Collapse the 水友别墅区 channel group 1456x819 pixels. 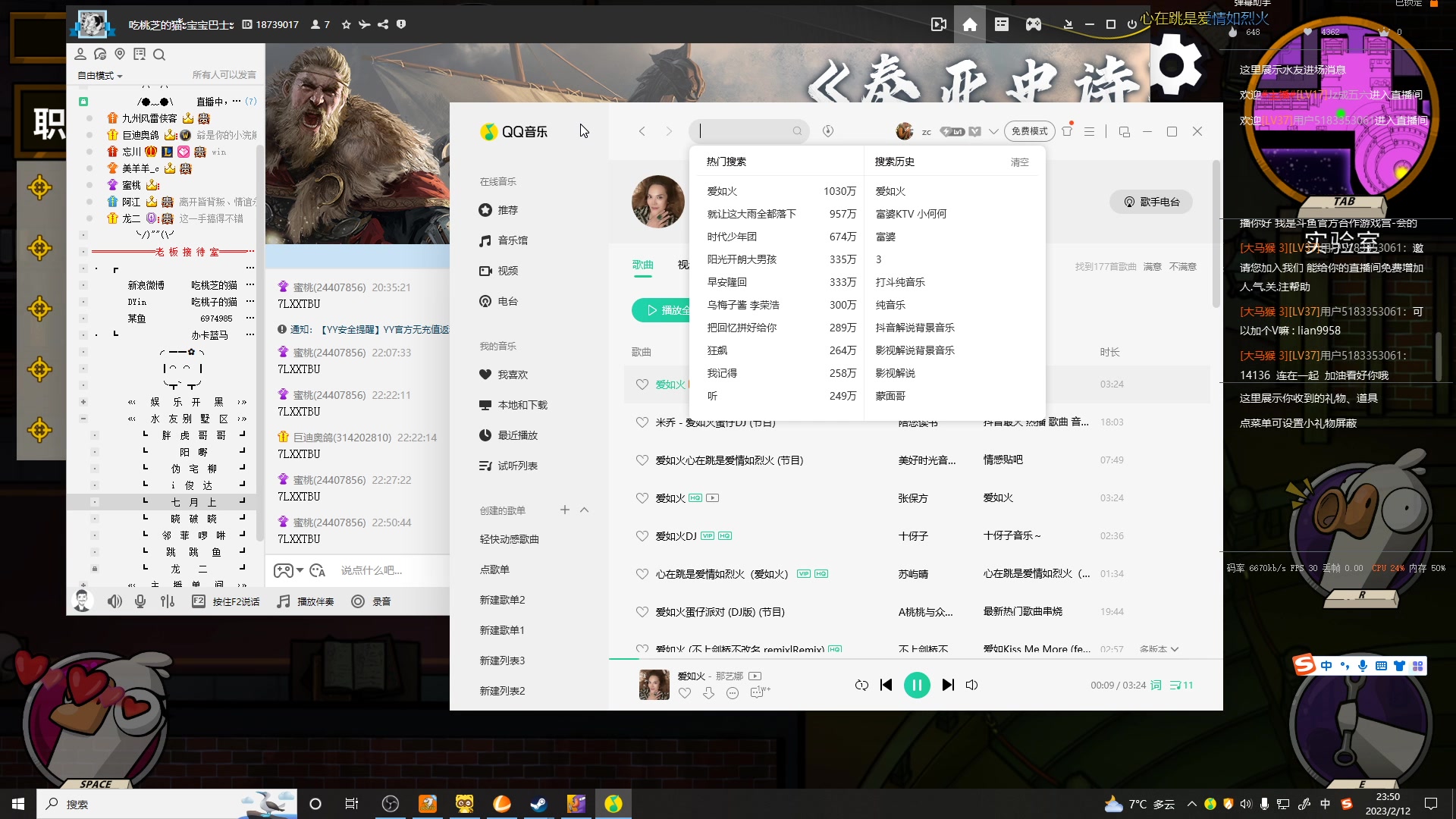(x=83, y=419)
